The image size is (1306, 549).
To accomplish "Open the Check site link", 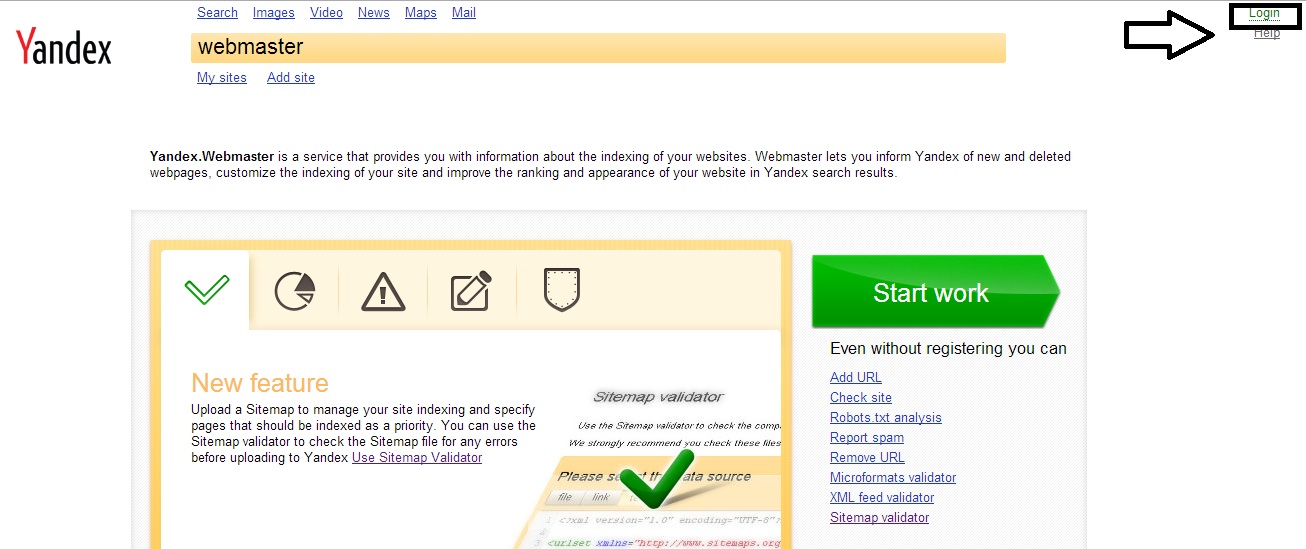I will [x=861, y=398].
